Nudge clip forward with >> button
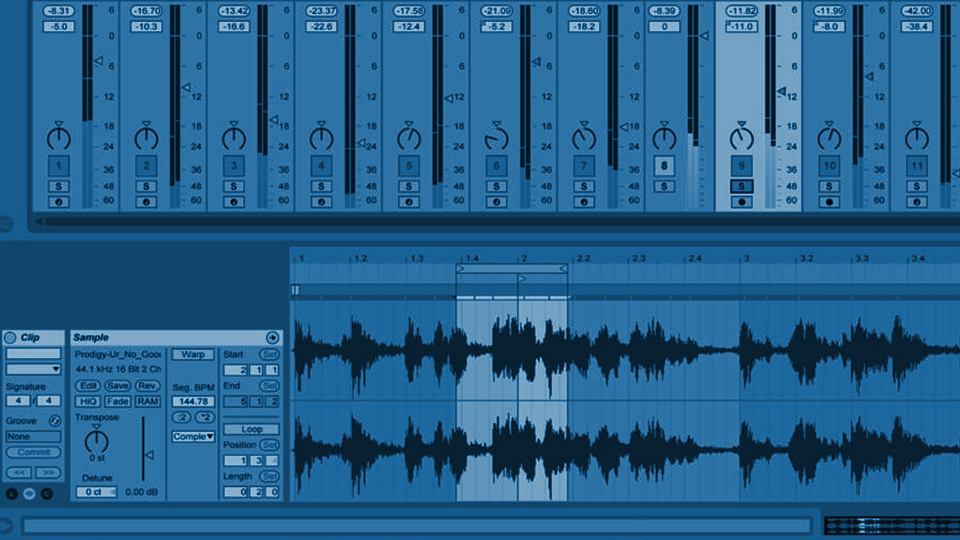This screenshot has height=540, width=960. point(48,473)
